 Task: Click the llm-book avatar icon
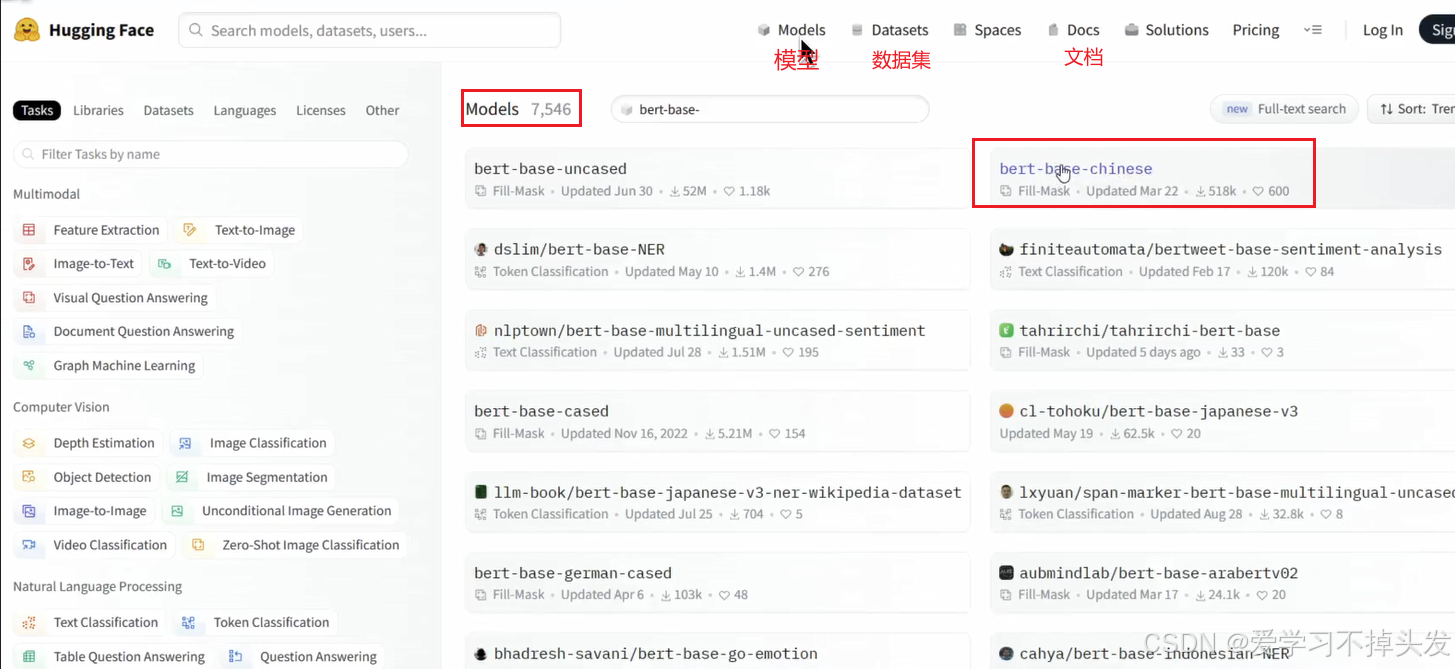coord(481,492)
